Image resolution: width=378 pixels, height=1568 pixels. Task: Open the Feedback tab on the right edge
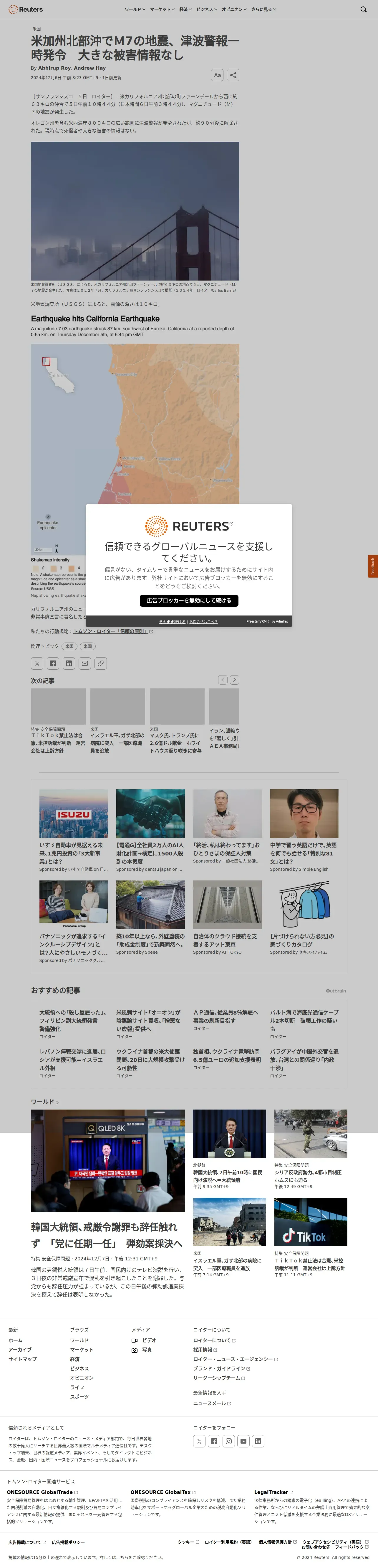[372, 566]
